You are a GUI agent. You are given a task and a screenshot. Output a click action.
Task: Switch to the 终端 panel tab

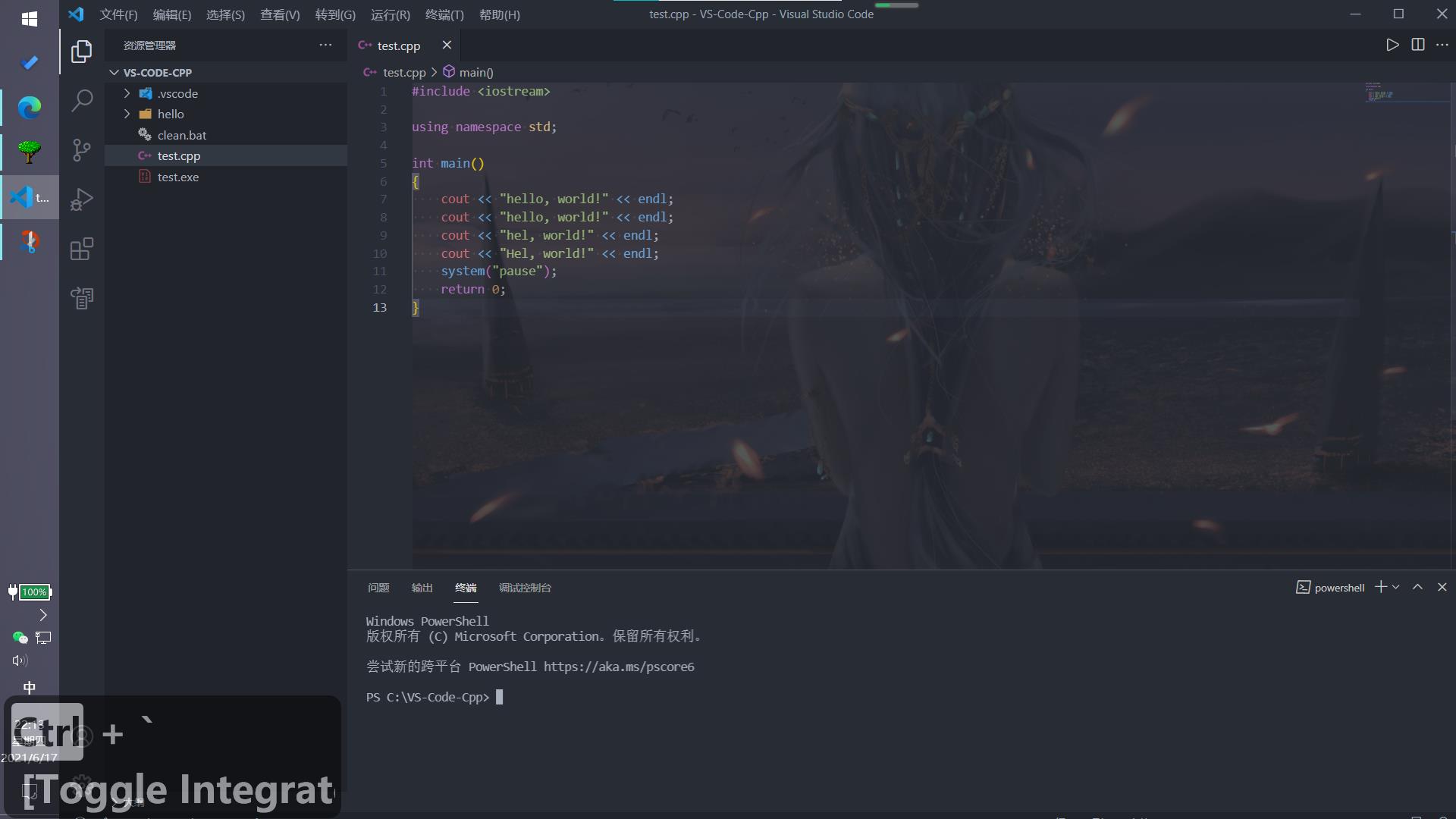466,588
